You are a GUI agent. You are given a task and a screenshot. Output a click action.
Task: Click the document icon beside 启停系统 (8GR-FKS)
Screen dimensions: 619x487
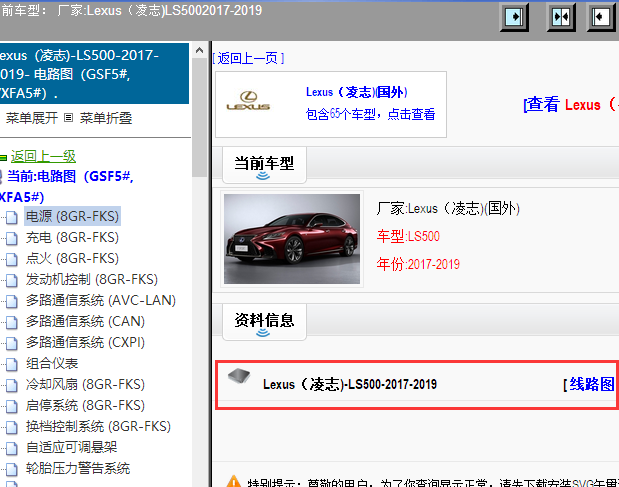12,406
